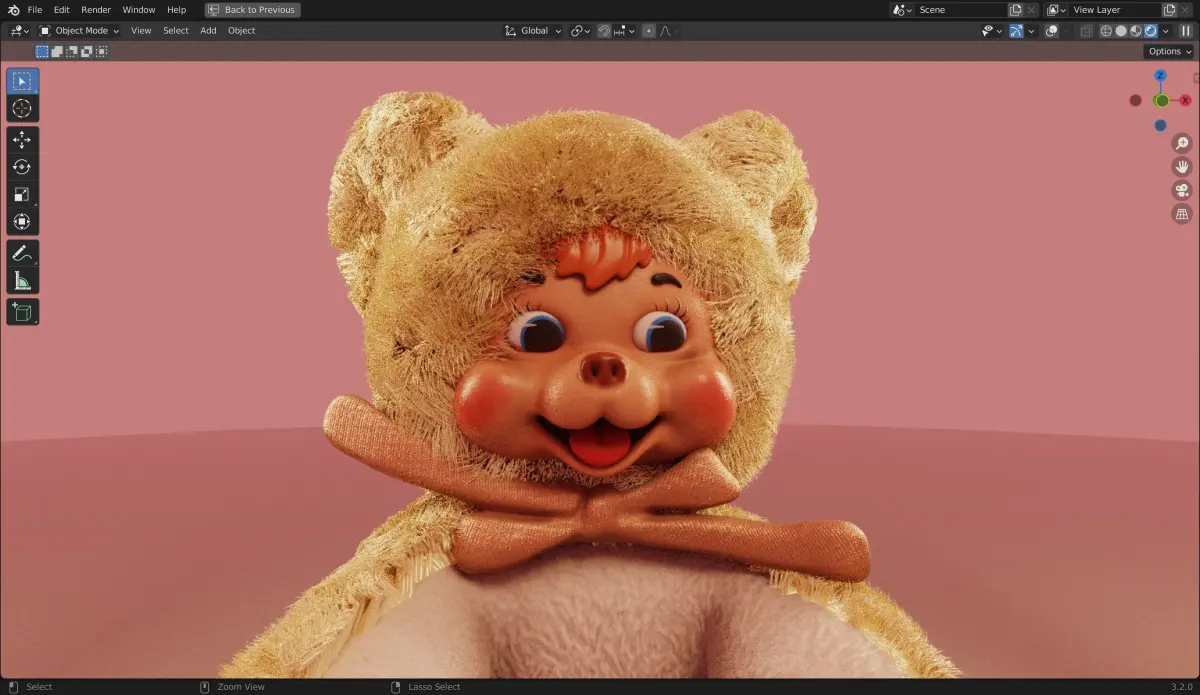Switch to solid viewport shading

coord(1121,31)
